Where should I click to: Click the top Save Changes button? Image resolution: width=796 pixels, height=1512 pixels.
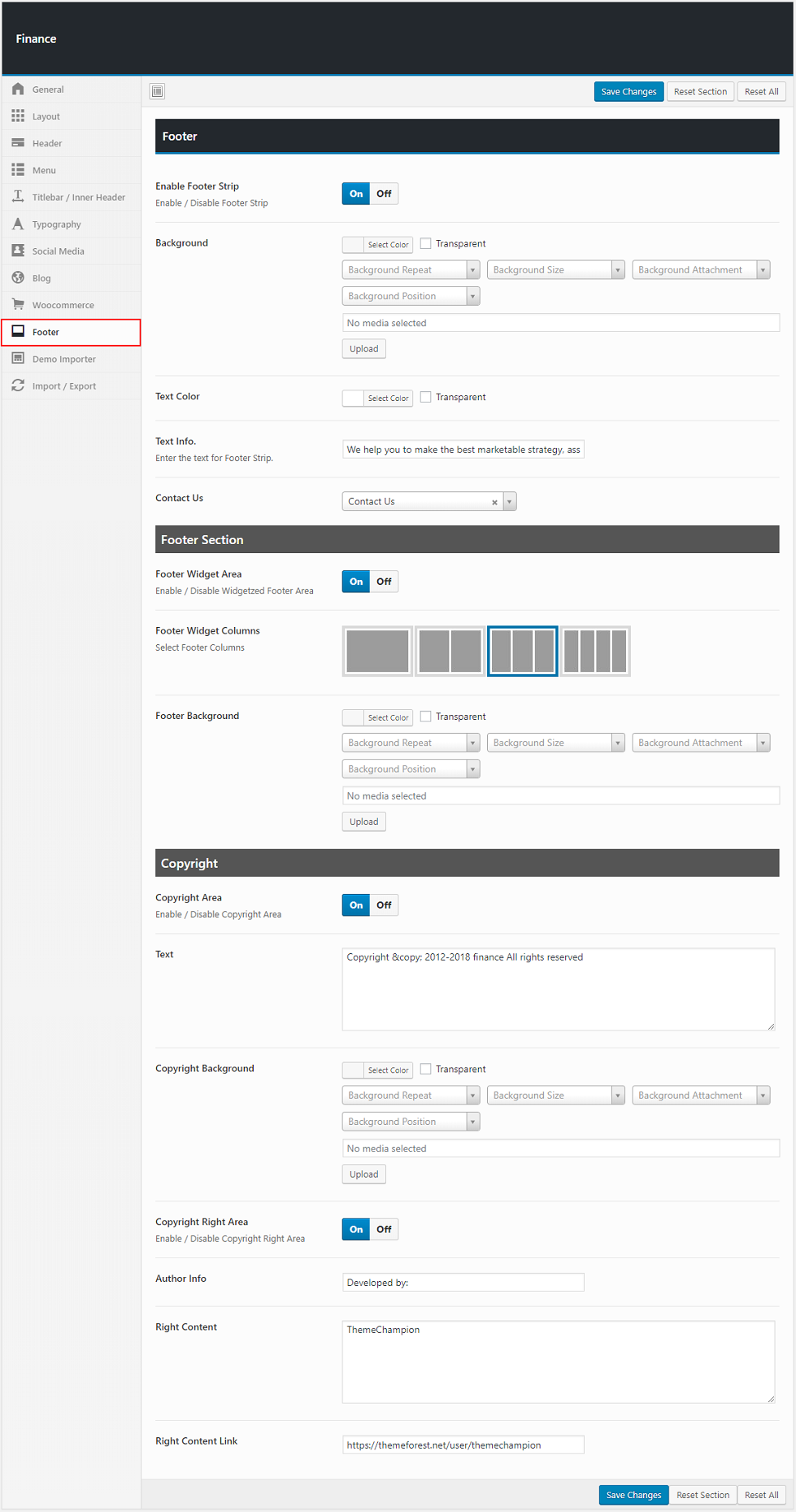[629, 92]
